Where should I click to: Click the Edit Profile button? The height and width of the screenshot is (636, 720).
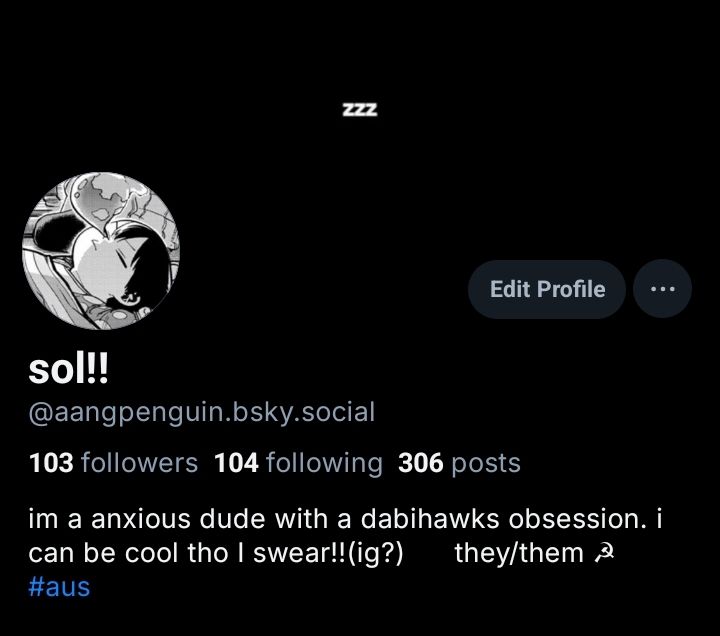(x=547, y=289)
